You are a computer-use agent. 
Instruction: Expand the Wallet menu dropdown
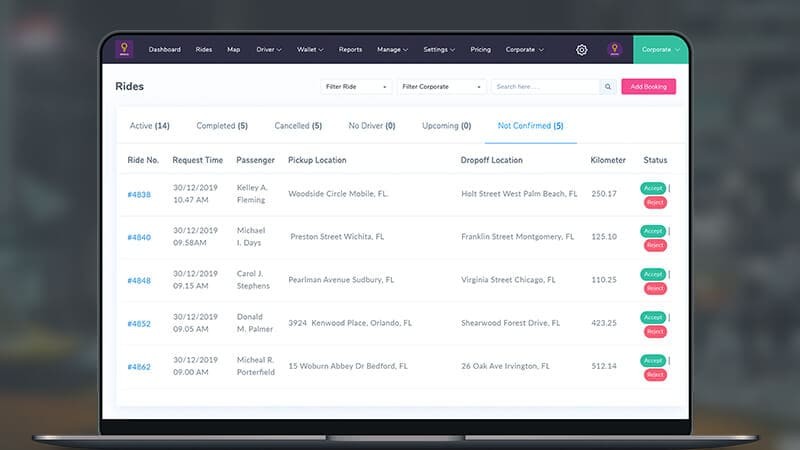tap(310, 49)
